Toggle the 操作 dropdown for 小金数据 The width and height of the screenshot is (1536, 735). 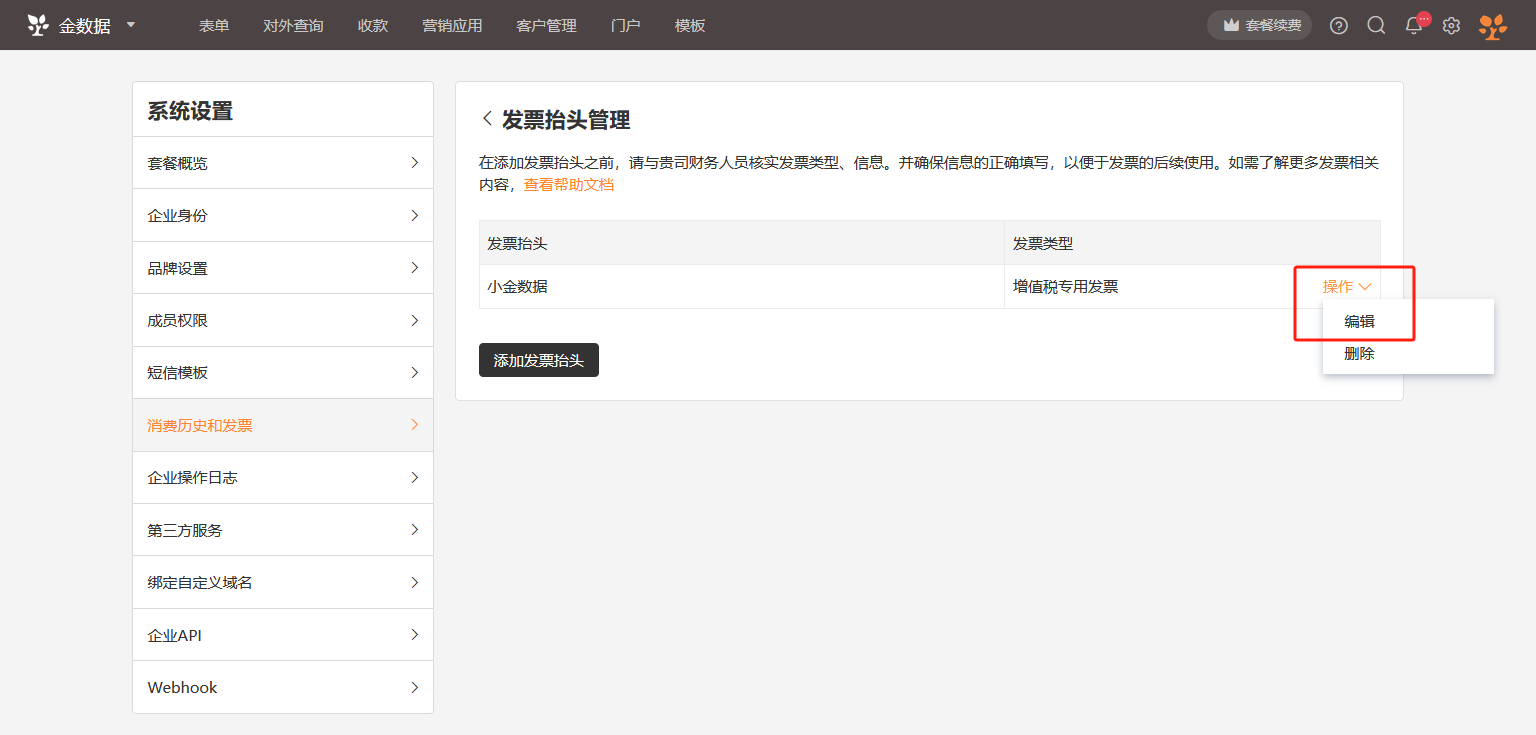(x=1346, y=287)
